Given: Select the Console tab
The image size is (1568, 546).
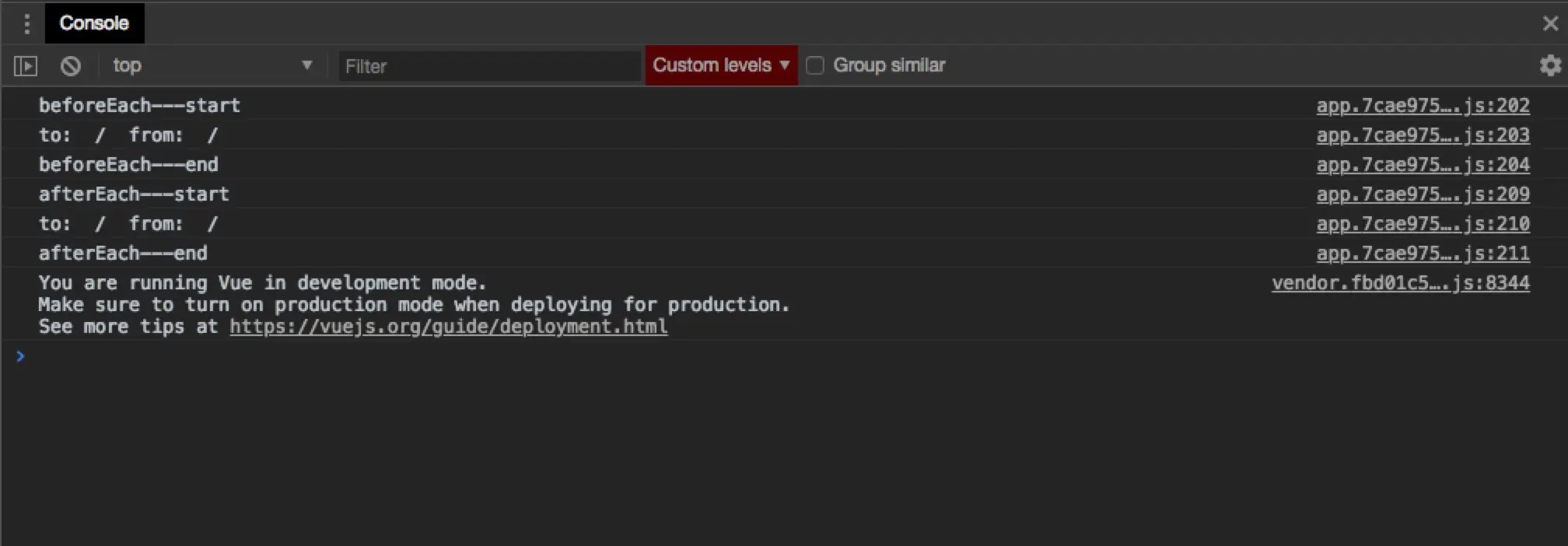Looking at the screenshot, I should (94, 23).
